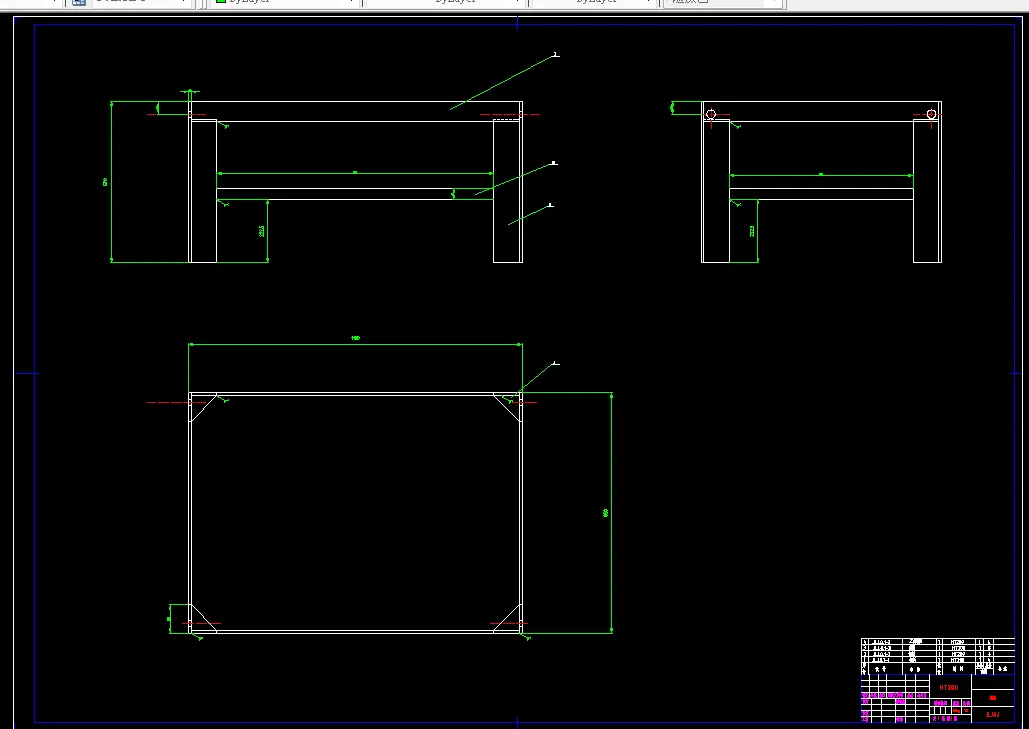This screenshot has height=729, width=1029.
Task: Pick the overall depth dimension text beside plan view
Action: click(605, 513)
